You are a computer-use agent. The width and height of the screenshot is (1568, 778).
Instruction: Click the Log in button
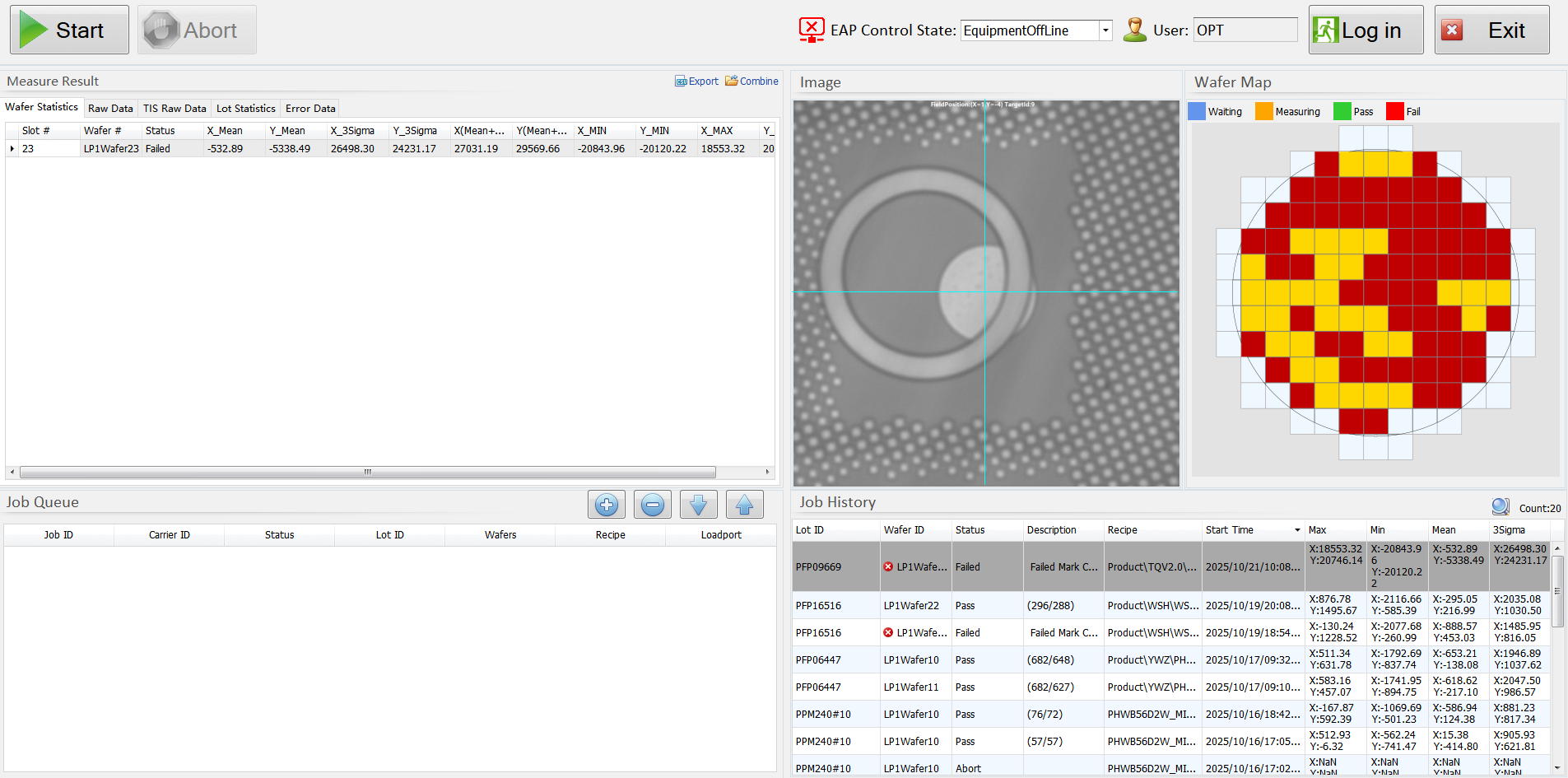(x=1366, y=30)
